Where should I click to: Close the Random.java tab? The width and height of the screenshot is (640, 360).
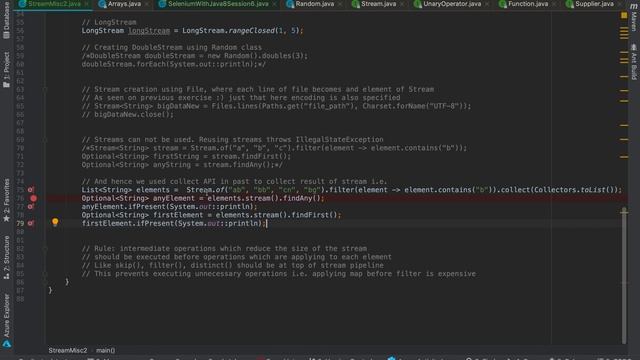[340, 4]
